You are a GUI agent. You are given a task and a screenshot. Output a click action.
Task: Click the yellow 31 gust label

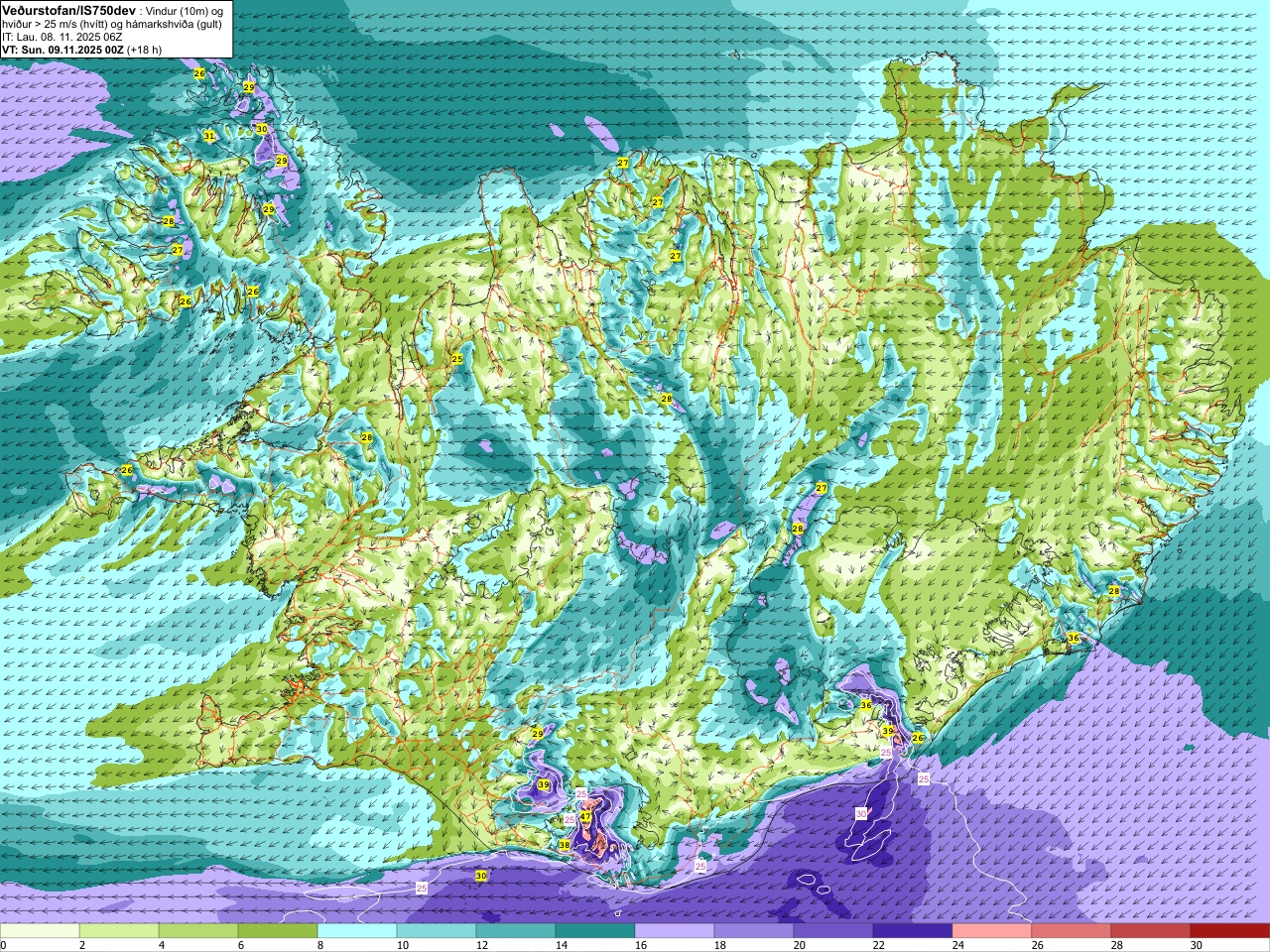coord(209,136)
